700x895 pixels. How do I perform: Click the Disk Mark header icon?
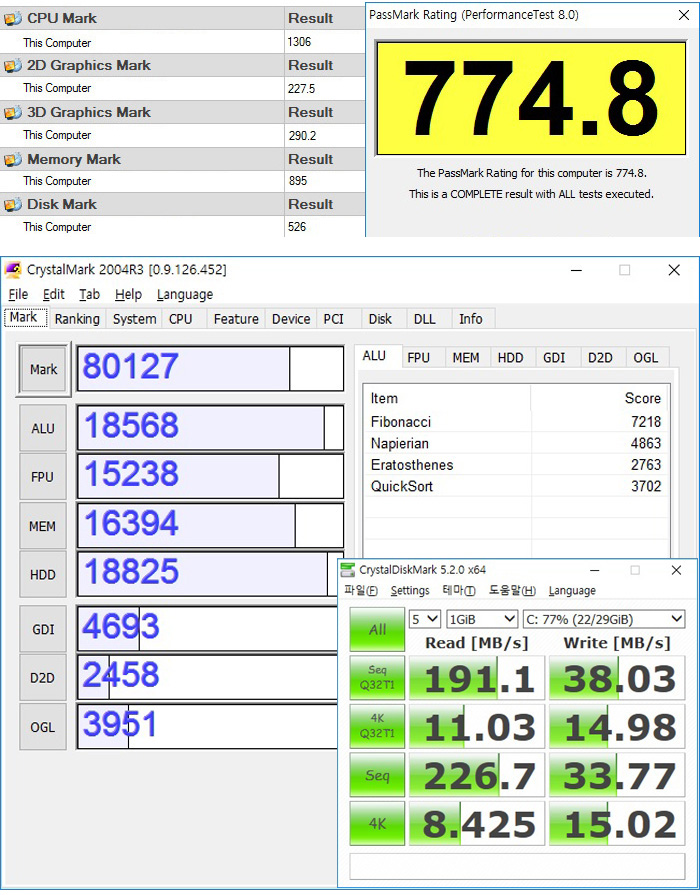coord(13,204)
